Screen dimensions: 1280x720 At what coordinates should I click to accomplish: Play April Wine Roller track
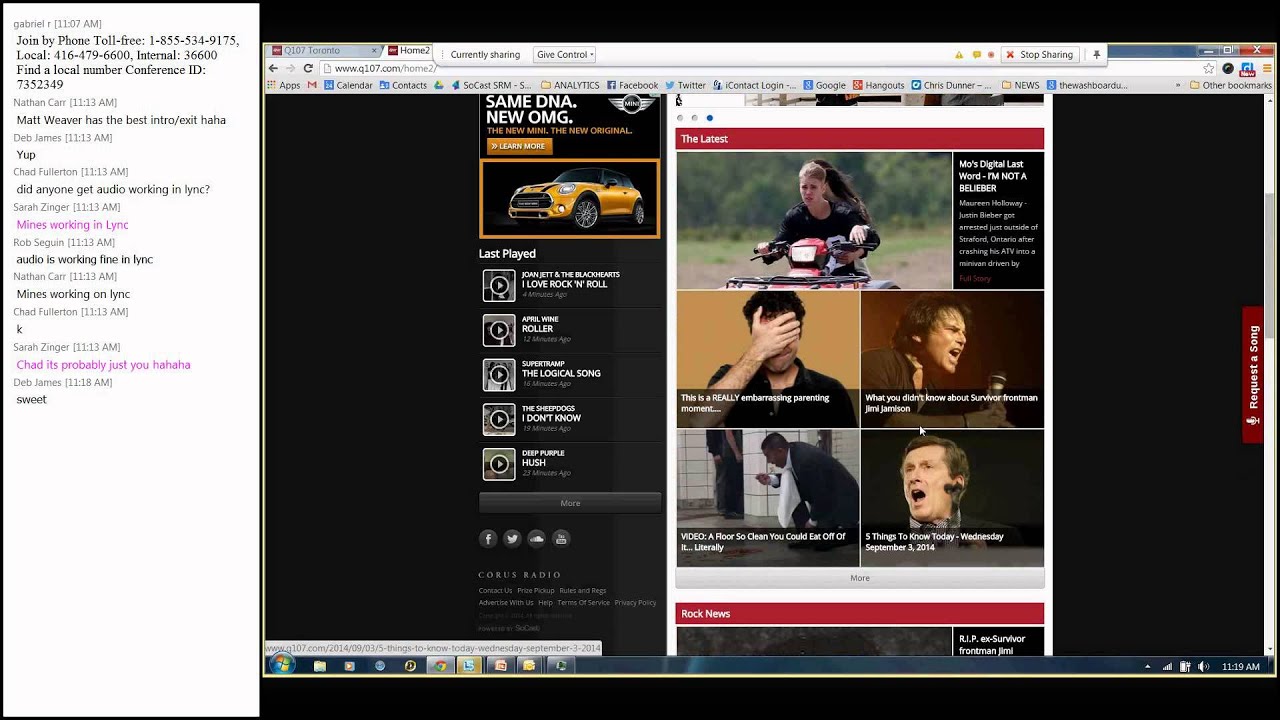(x=499, y=330)
